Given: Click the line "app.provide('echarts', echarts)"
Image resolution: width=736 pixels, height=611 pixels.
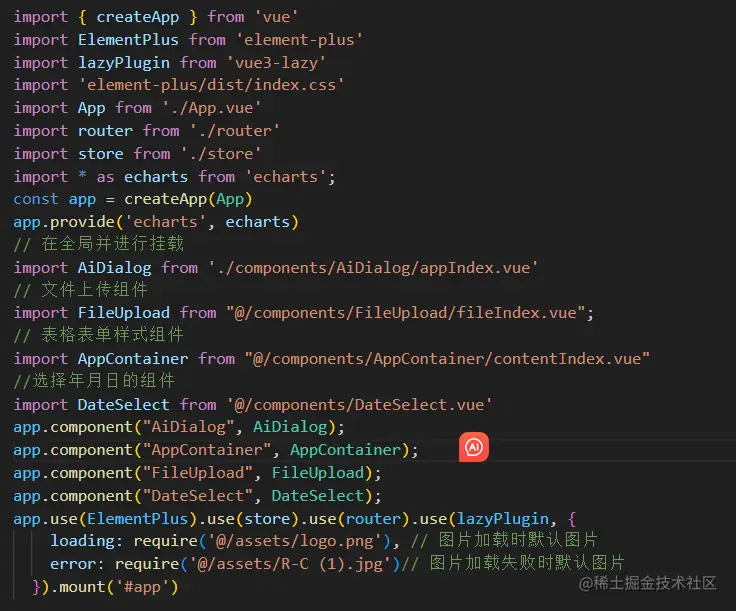Looking at the screenshot, I should (156, 222).
